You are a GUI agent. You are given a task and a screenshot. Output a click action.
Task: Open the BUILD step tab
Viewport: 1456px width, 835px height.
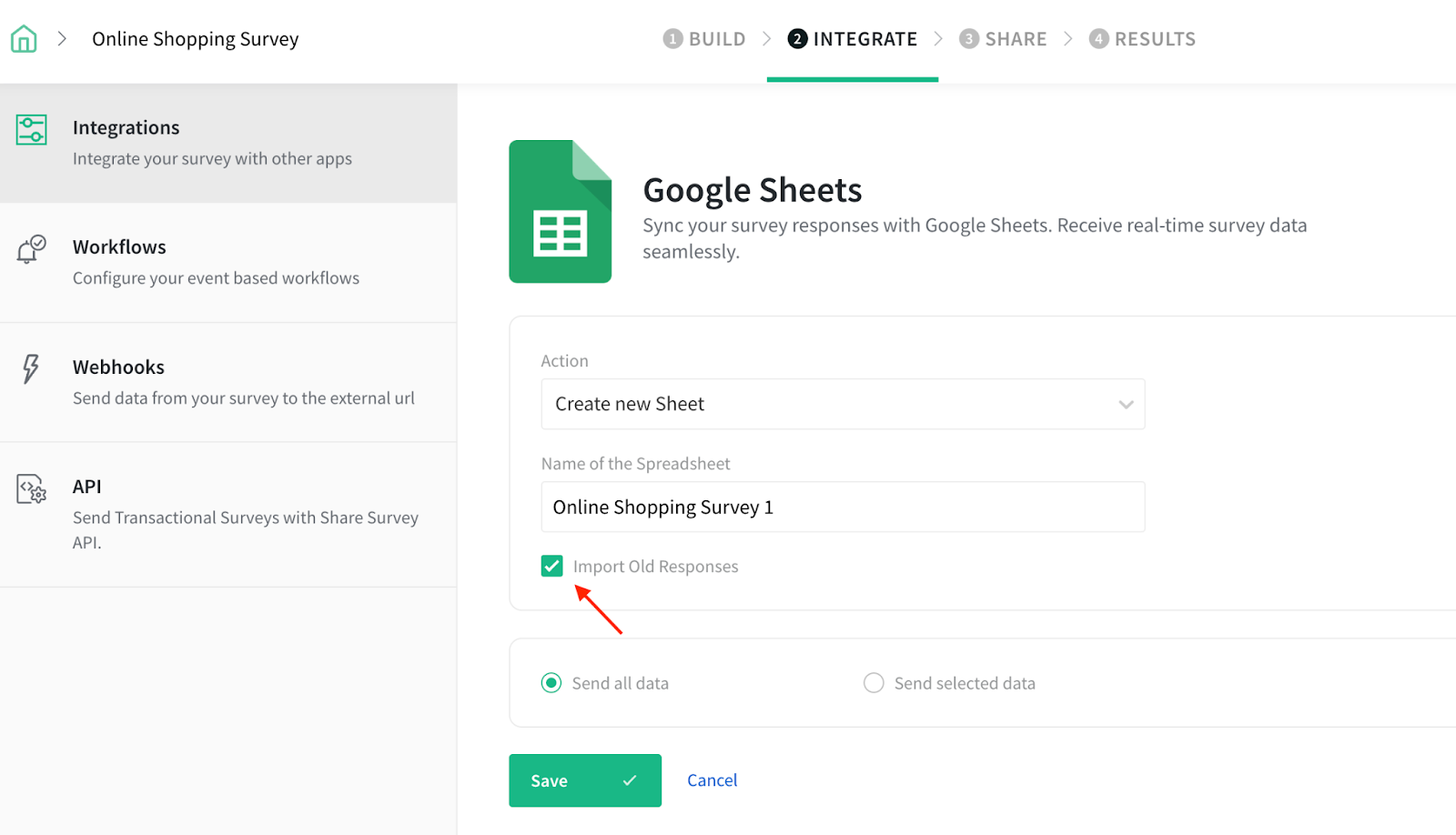(704, 39)
